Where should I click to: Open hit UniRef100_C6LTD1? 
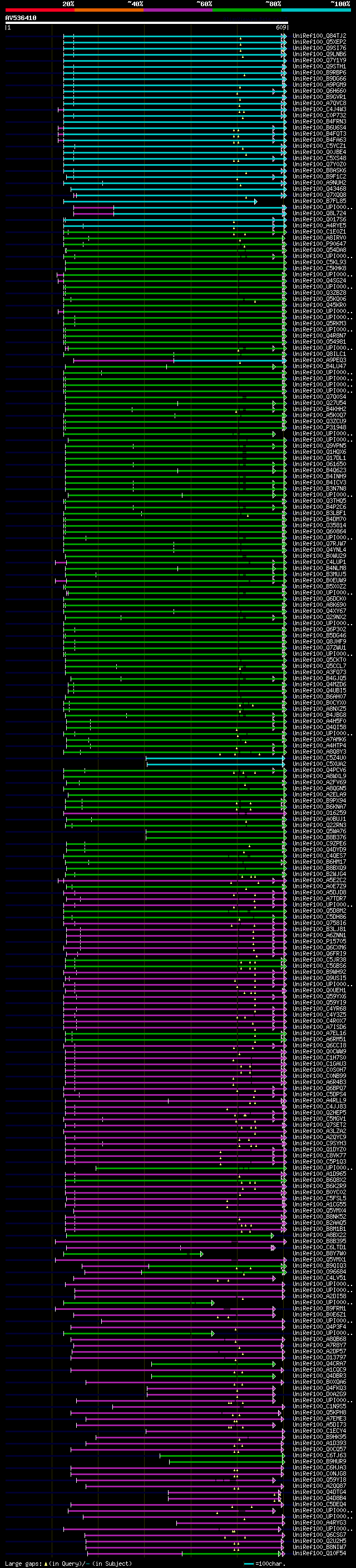coord(319,1247)
